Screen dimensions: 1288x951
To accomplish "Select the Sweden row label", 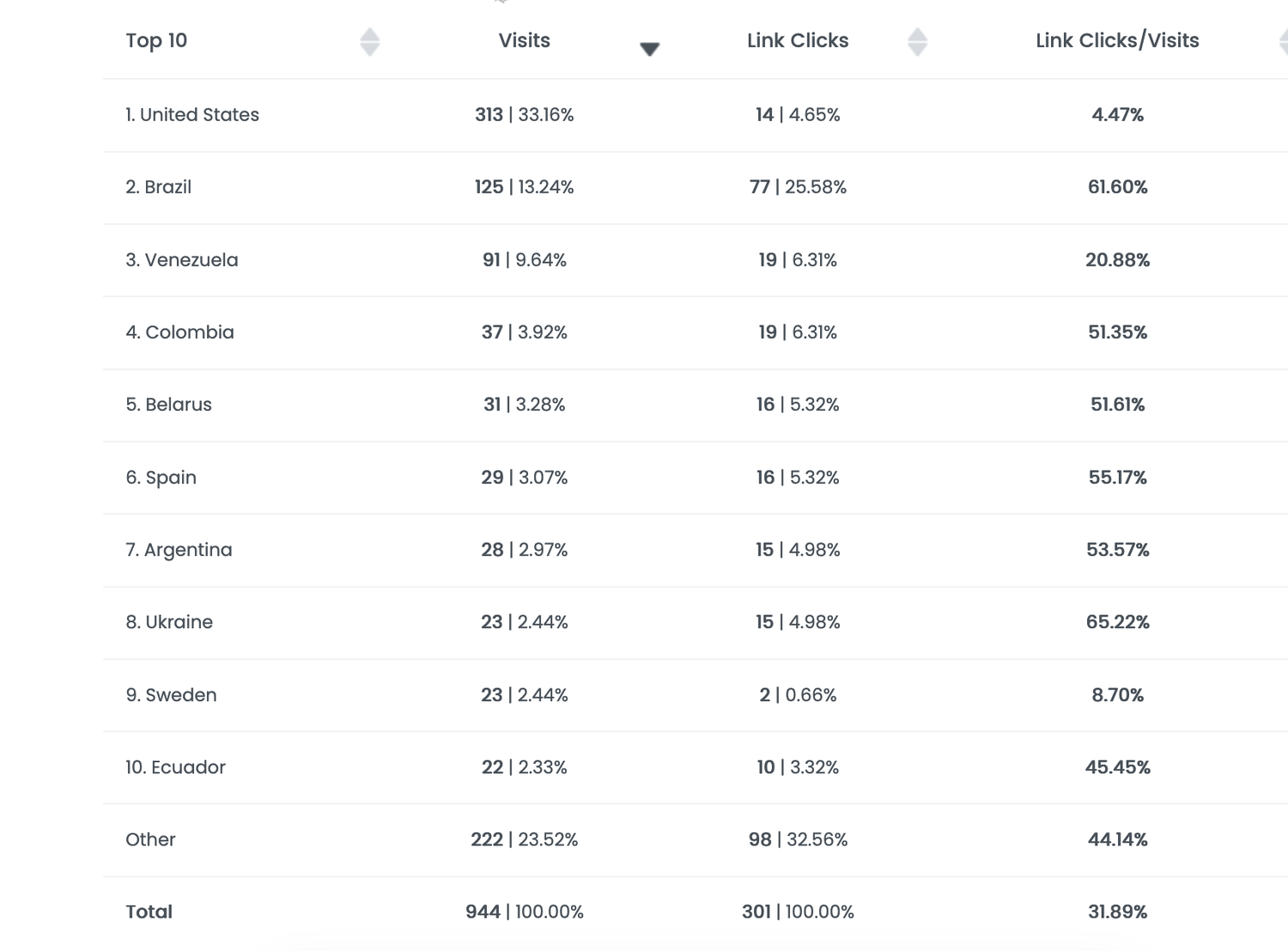I will [171, 695].
